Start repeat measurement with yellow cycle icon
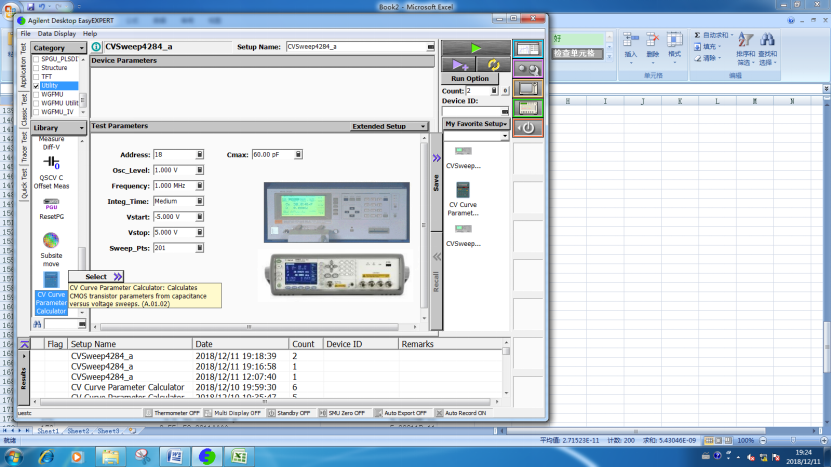Screen dimensions: 831x468 493,65
